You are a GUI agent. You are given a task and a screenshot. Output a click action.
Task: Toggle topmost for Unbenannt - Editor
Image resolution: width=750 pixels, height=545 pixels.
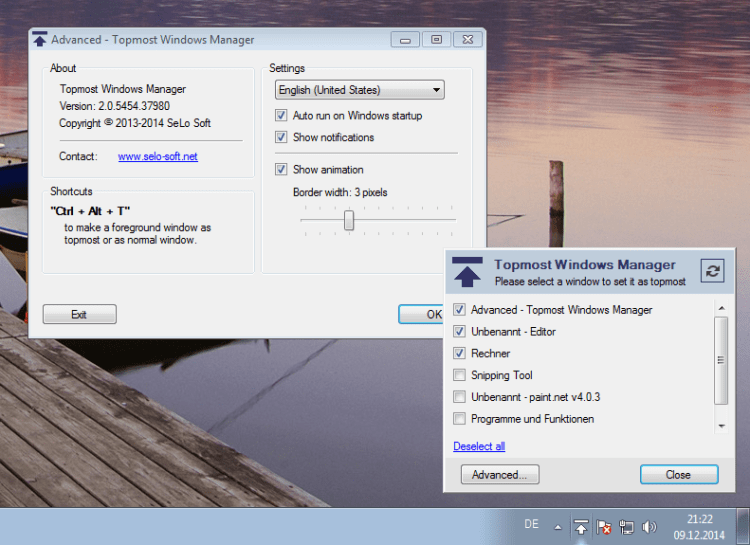pos(459,331)
